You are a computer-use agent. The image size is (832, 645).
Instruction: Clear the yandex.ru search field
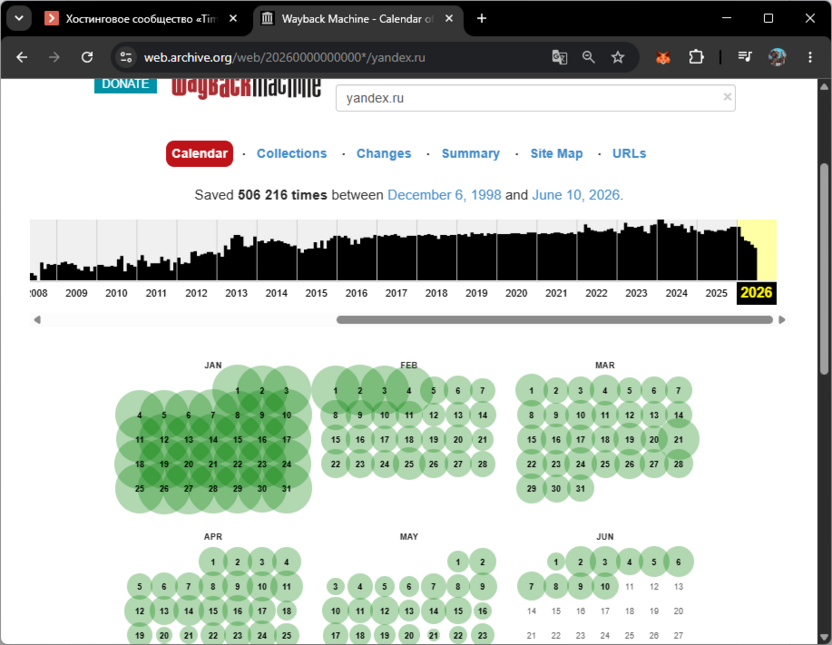pos(727,97)
